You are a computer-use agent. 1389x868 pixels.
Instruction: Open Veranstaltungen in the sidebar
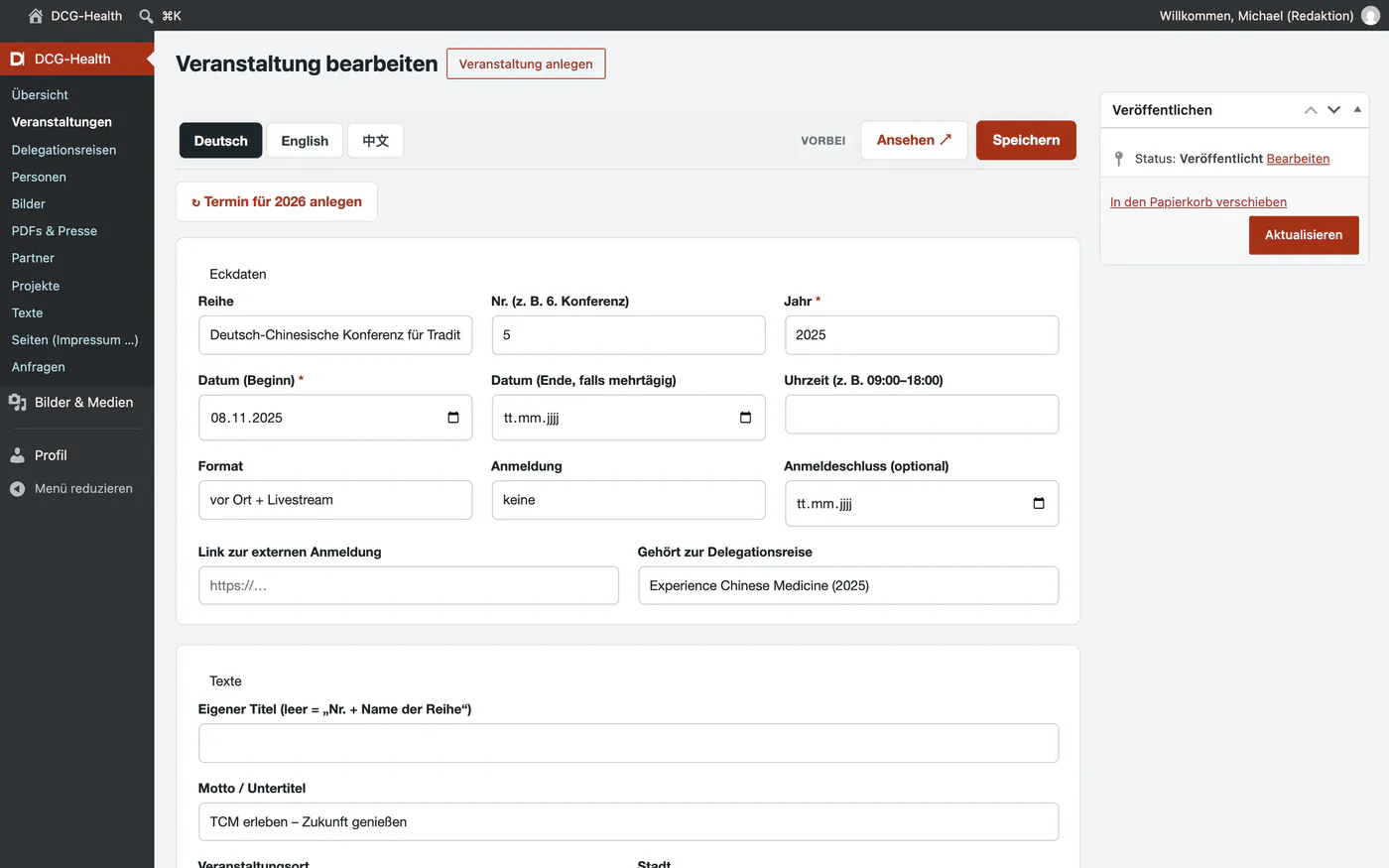click(62, 122)
